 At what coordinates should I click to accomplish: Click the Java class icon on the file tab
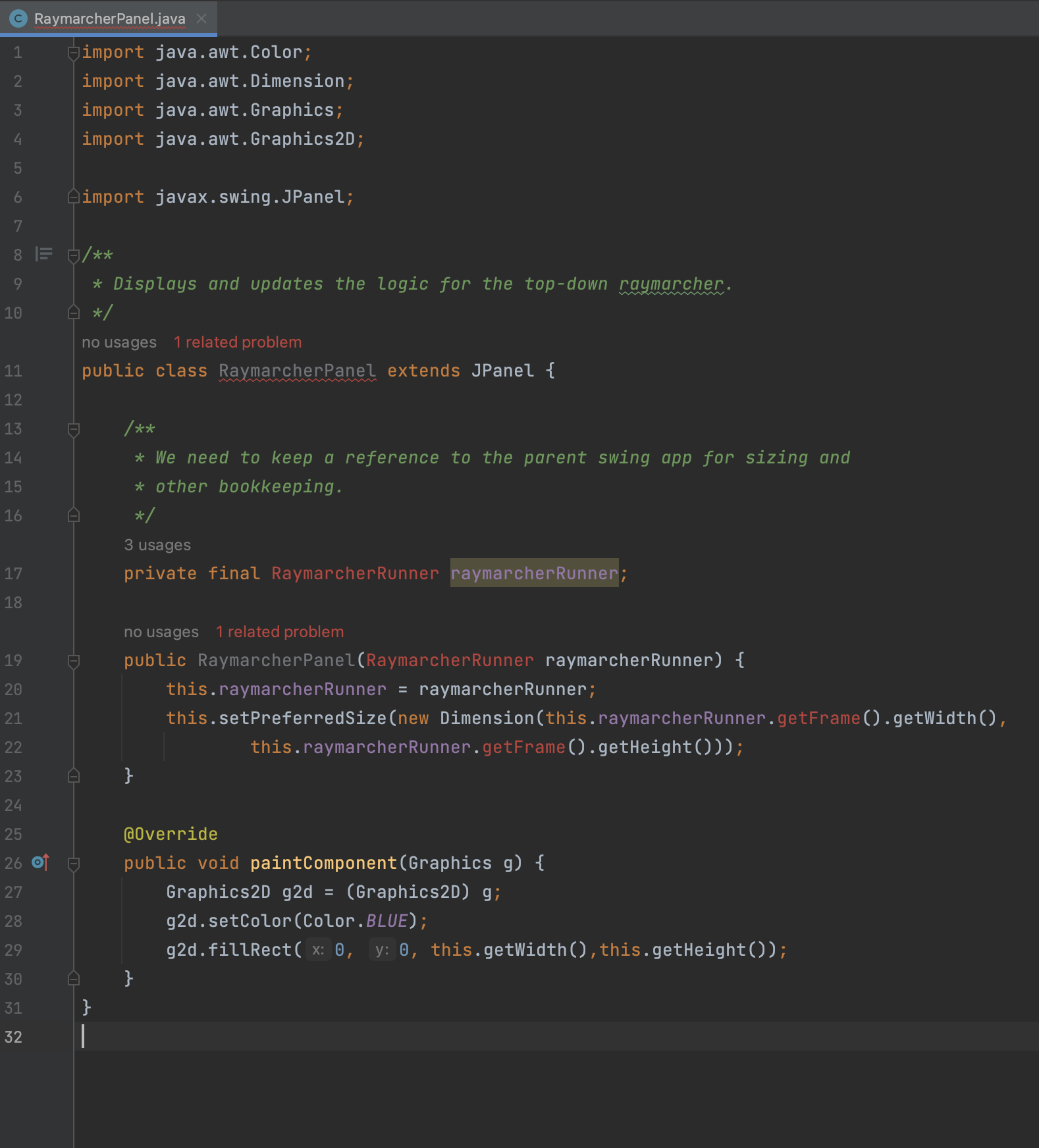18,18
